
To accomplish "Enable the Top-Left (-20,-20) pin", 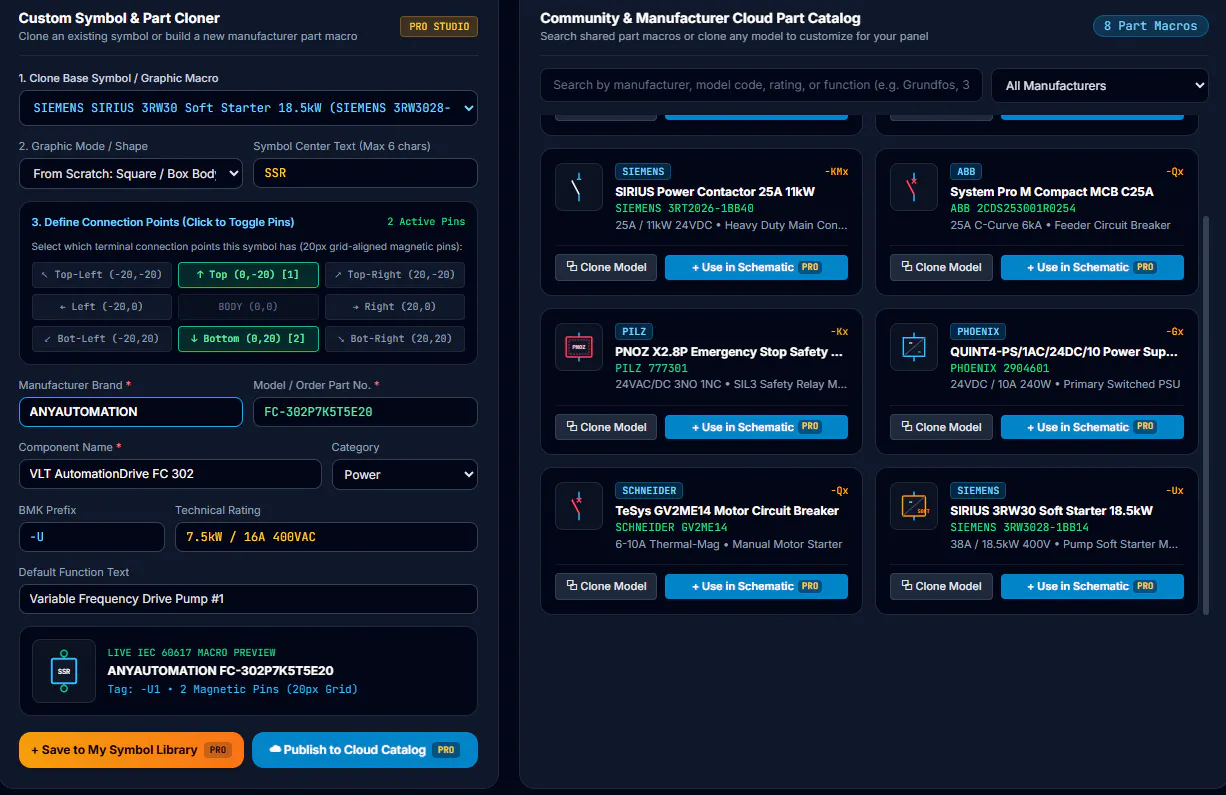I will point(102,275).
